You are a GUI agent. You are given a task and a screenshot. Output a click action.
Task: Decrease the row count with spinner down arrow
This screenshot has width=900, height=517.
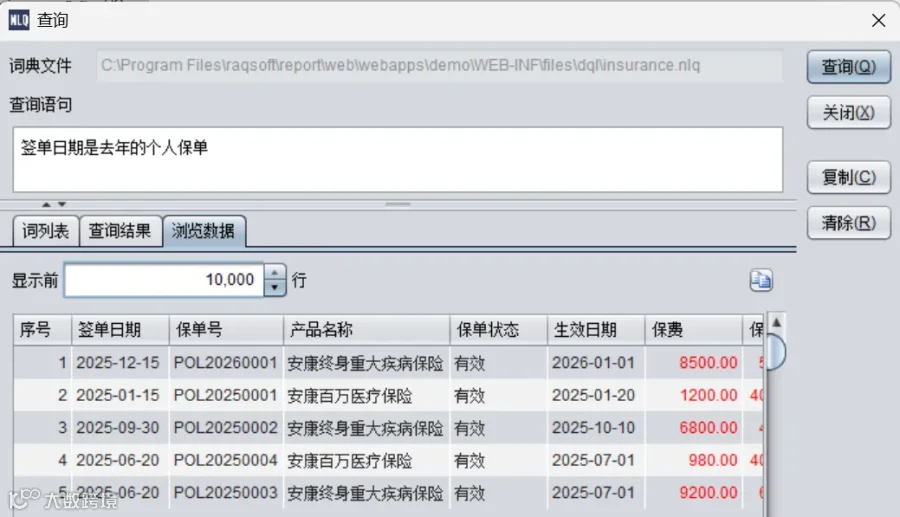pyautogui.click(x=274, y=287)
